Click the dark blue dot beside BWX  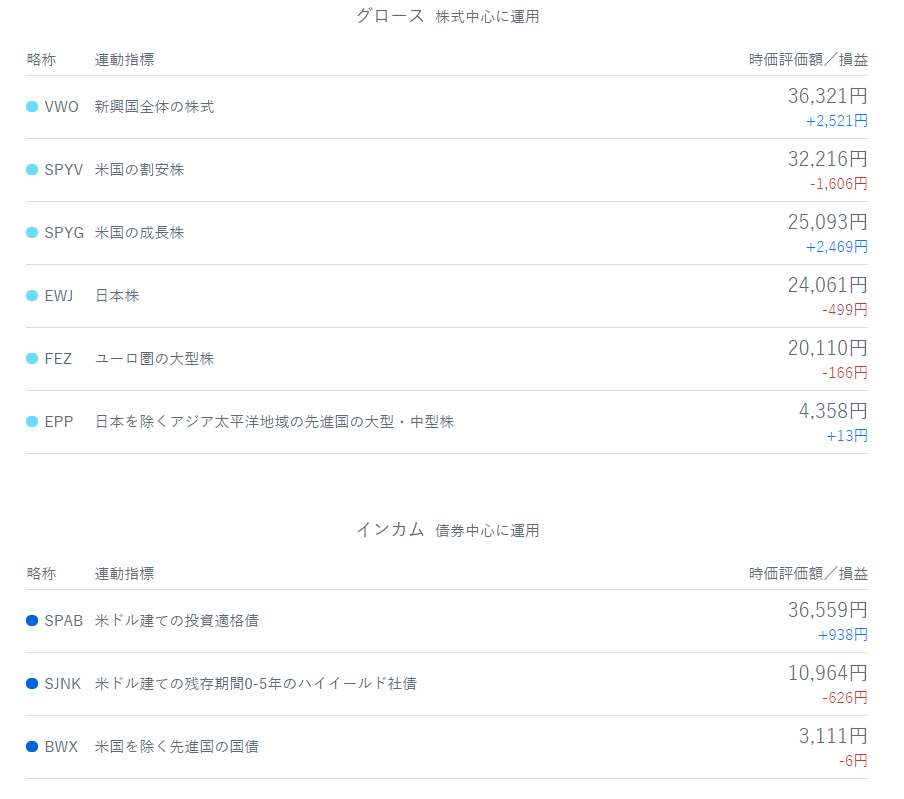tap(32, 747)
